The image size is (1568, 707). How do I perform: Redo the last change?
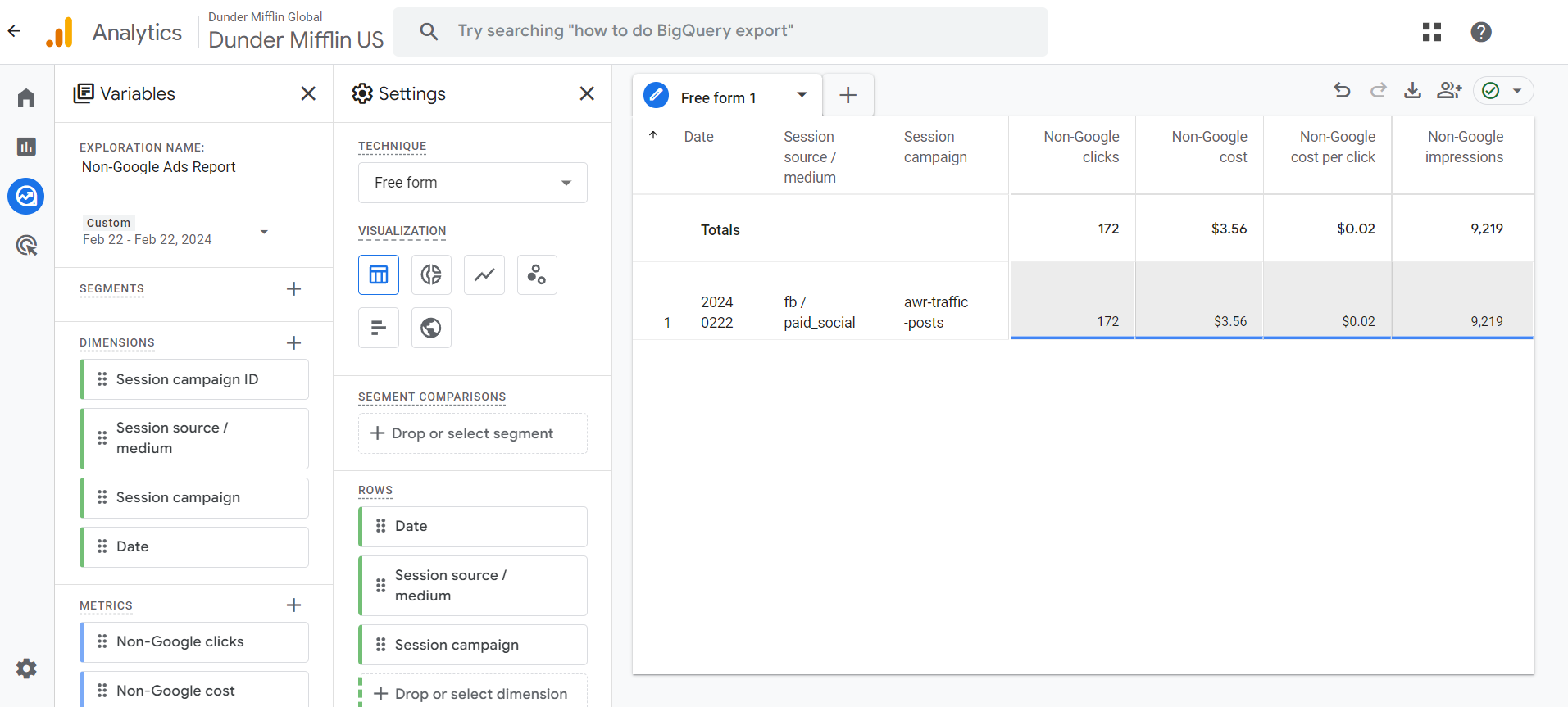1378,90
